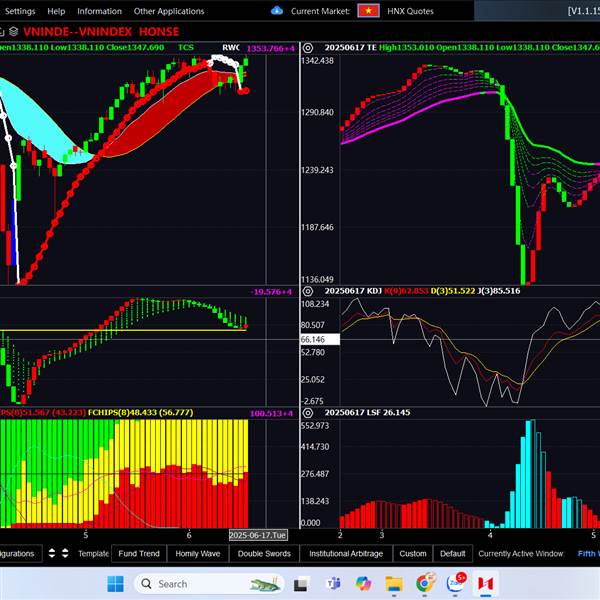The image size is (600, 600).
Task: Click the VNINDE--VNINDEX HONSE title
Action: pyautogui.click(x=101, y=31)
